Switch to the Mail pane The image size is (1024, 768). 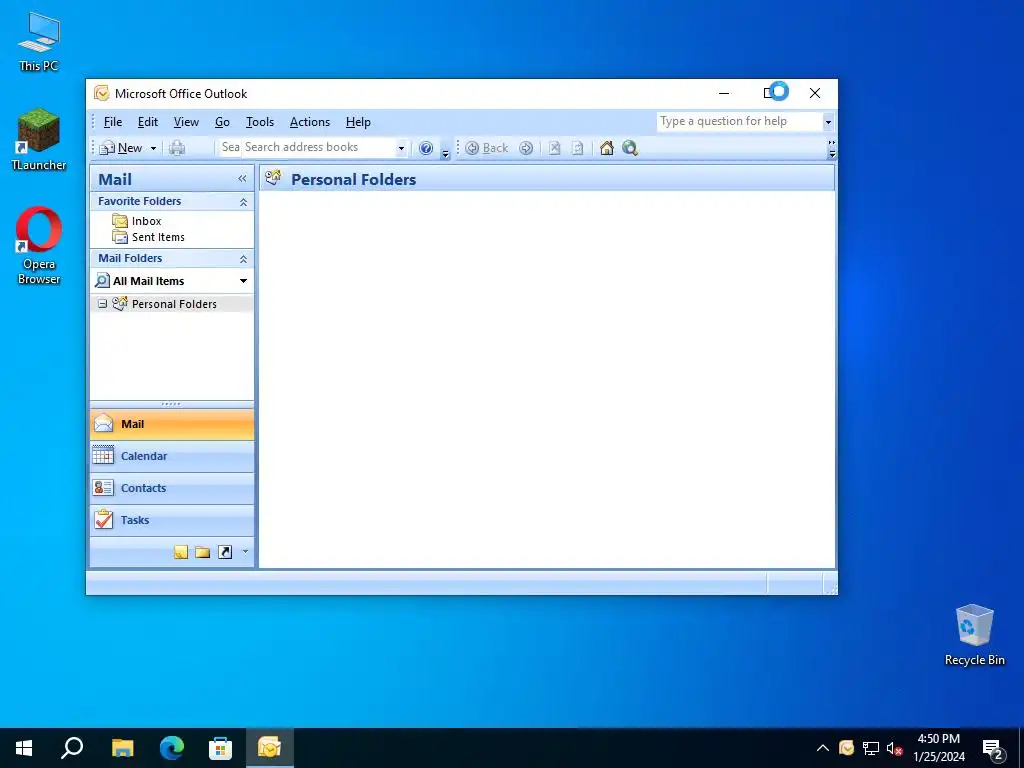point(172,424)
